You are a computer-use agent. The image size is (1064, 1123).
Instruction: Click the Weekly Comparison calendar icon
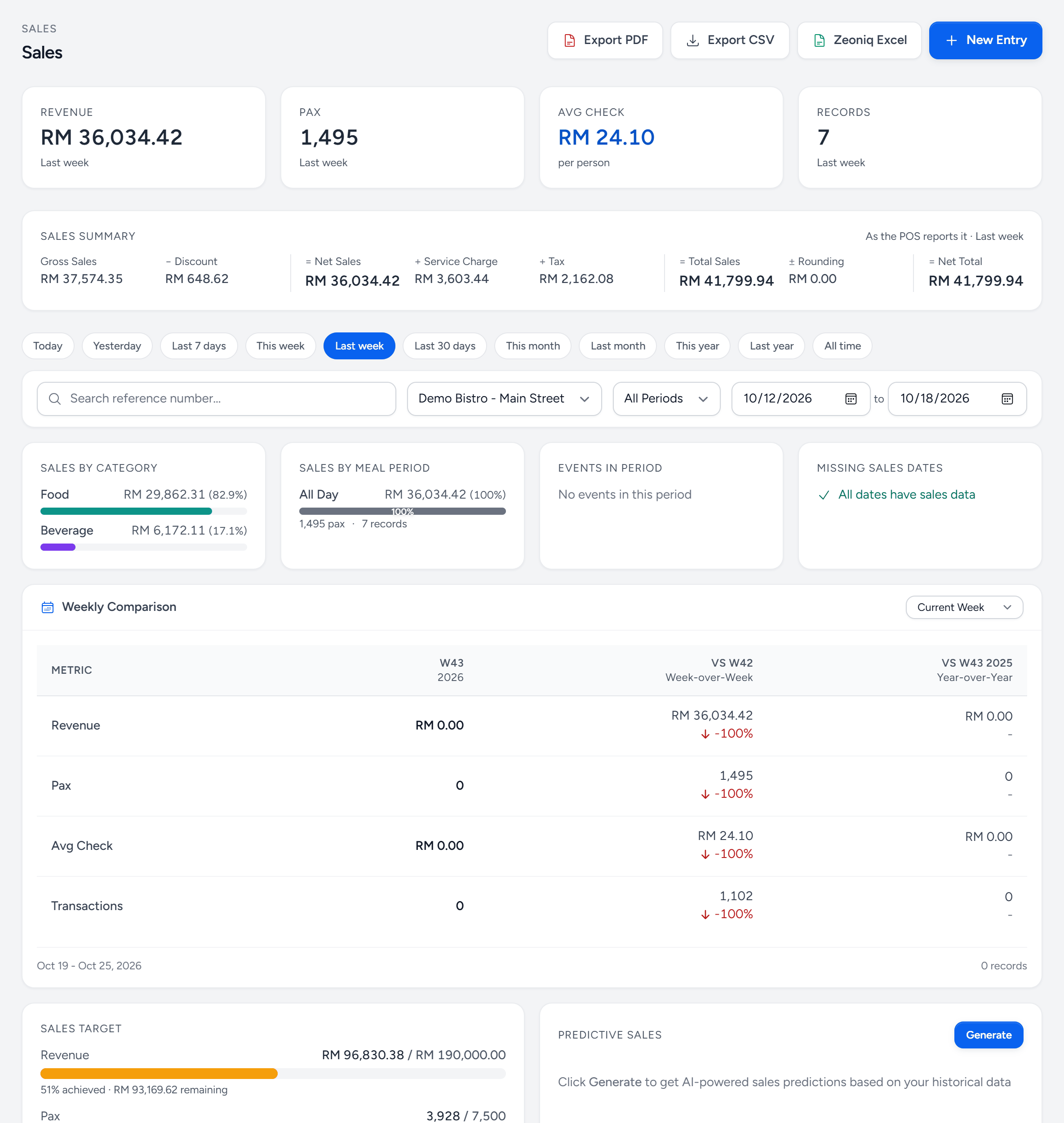[x=48, y=608]
